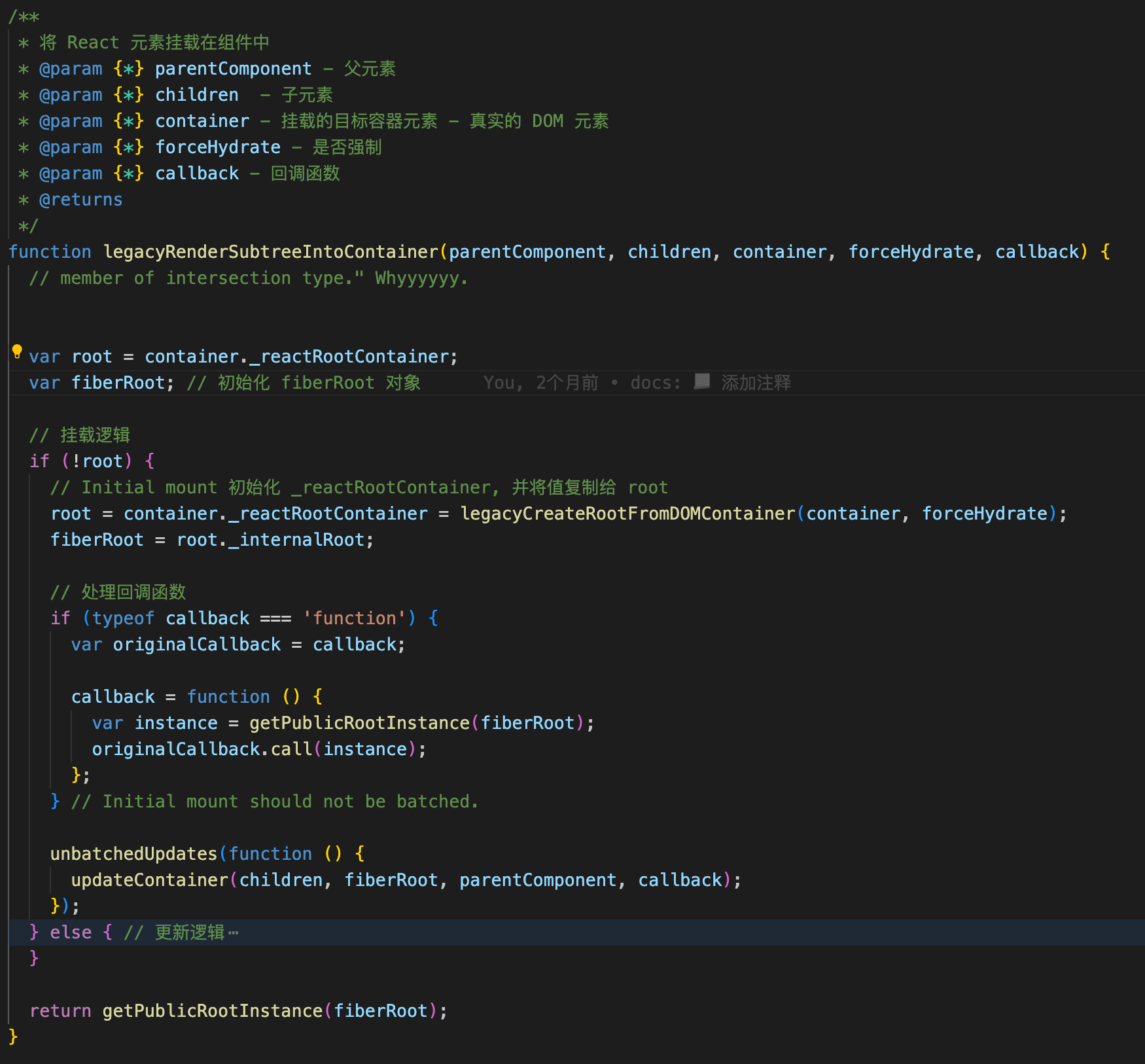
Task: Click the 'Initial mount 初始化' comment line
Action: [x=359, y=488]
